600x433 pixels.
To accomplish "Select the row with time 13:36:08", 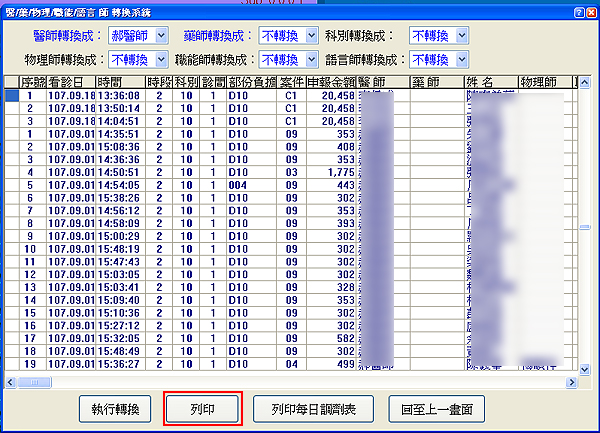I will pos(119,95).
